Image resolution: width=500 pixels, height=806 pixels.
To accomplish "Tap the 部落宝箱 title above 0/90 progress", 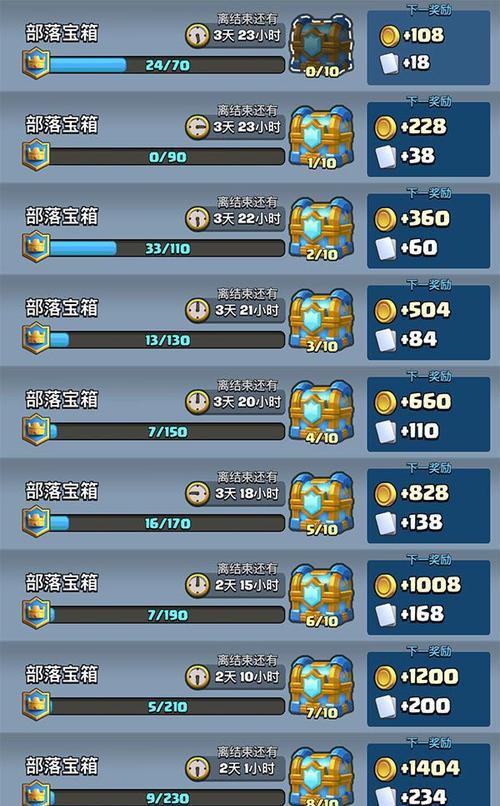I will click(x=62, y=125).
